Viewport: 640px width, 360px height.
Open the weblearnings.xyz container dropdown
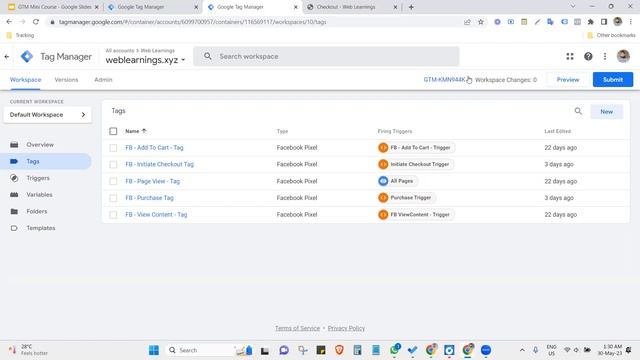[145, 60]
